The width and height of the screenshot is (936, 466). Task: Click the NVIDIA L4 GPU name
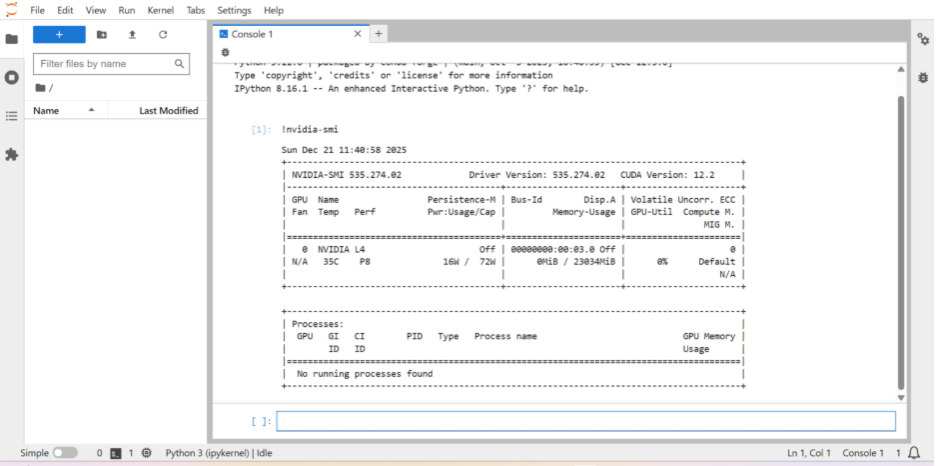[341, 249]
